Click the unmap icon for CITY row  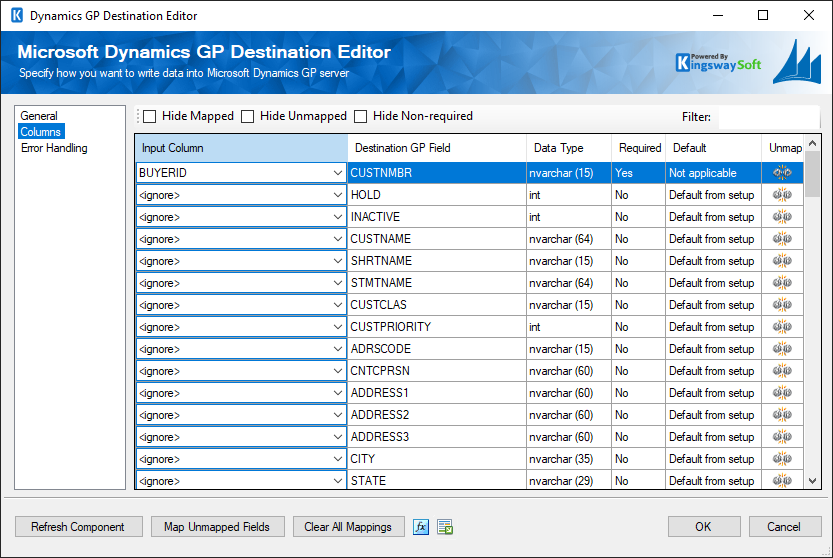[782, 459]
